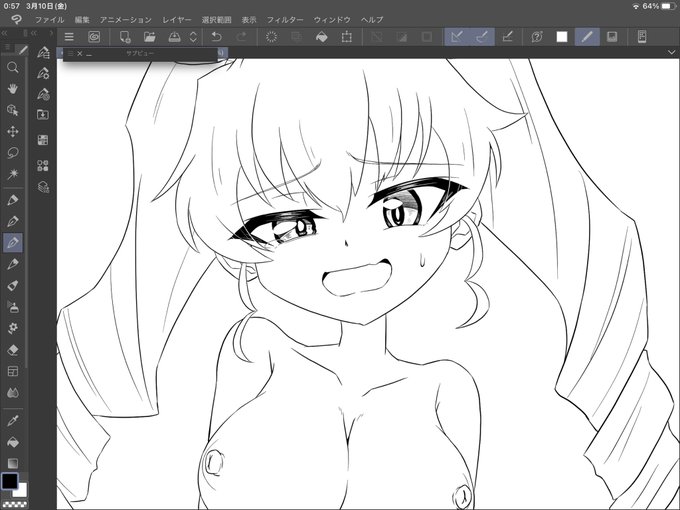The height and width of the screenshot is (510, 680).
Task: Select the Eraser tool
Action: [13, 350]
